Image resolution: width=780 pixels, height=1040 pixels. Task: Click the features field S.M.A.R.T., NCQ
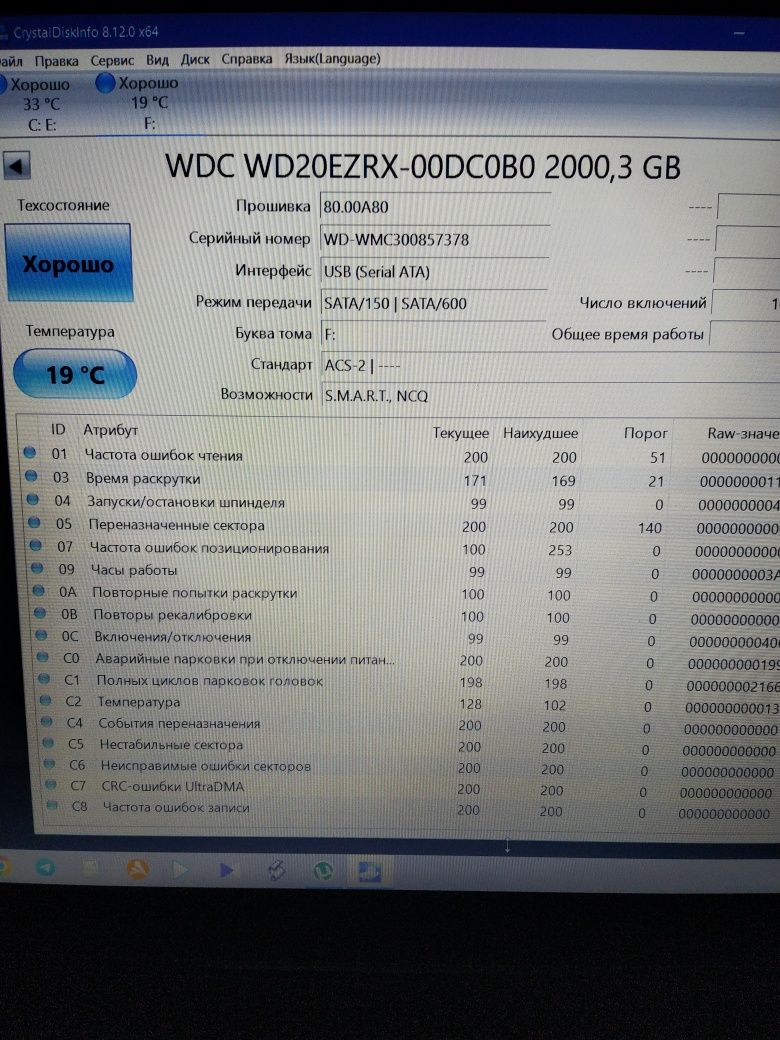coord(551,396)
